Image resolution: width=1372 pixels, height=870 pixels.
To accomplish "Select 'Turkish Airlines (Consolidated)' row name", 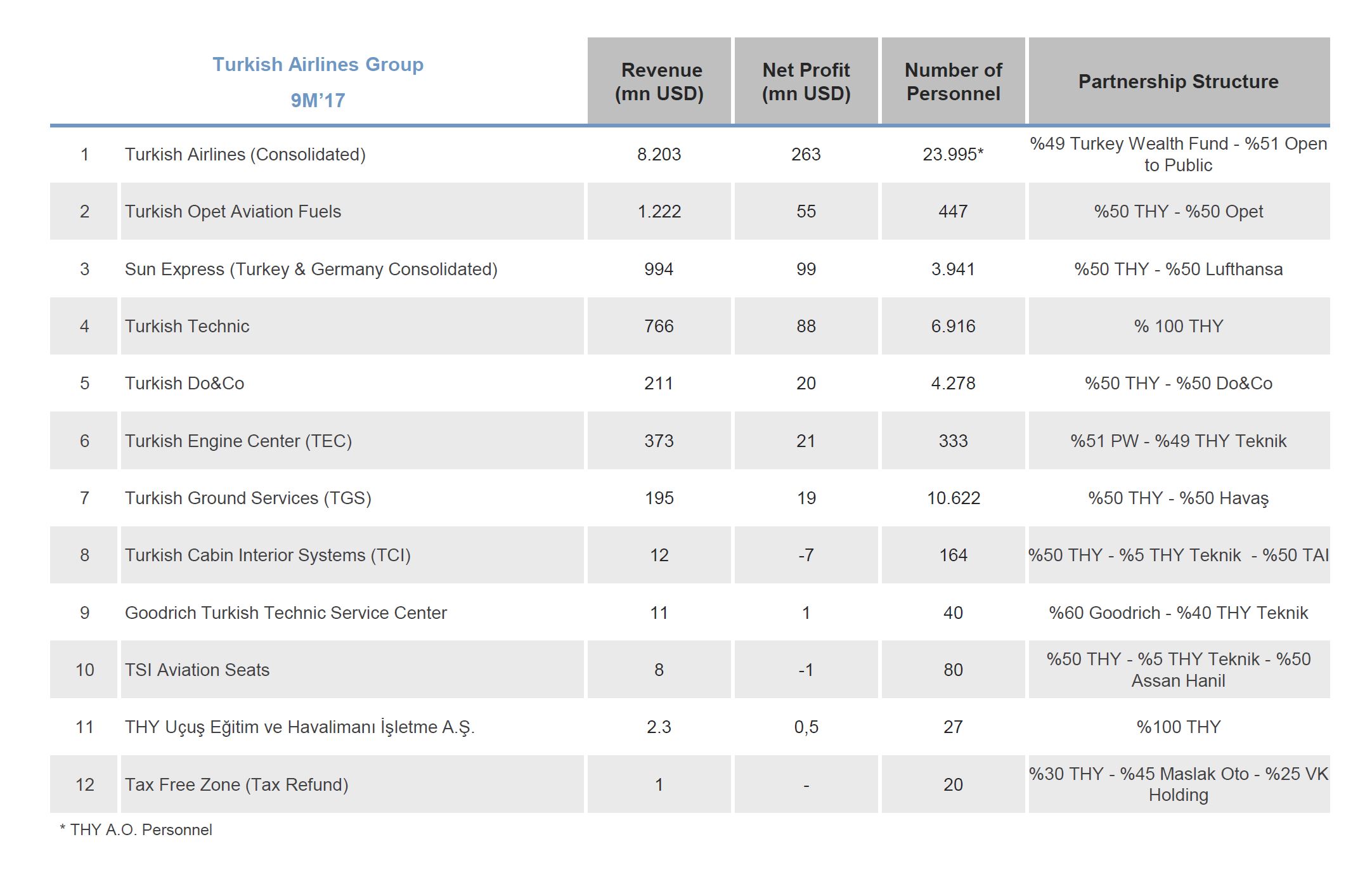I will point(245,155).
